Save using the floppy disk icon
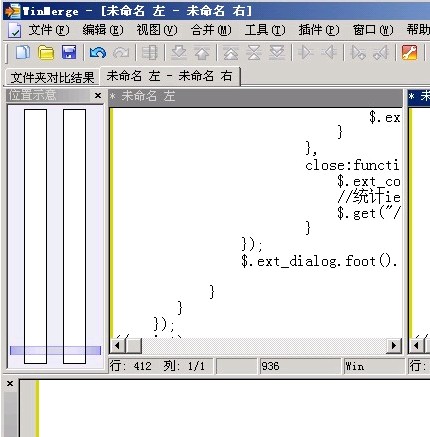This screenshot has width=430, height=437. coord(69,53)
